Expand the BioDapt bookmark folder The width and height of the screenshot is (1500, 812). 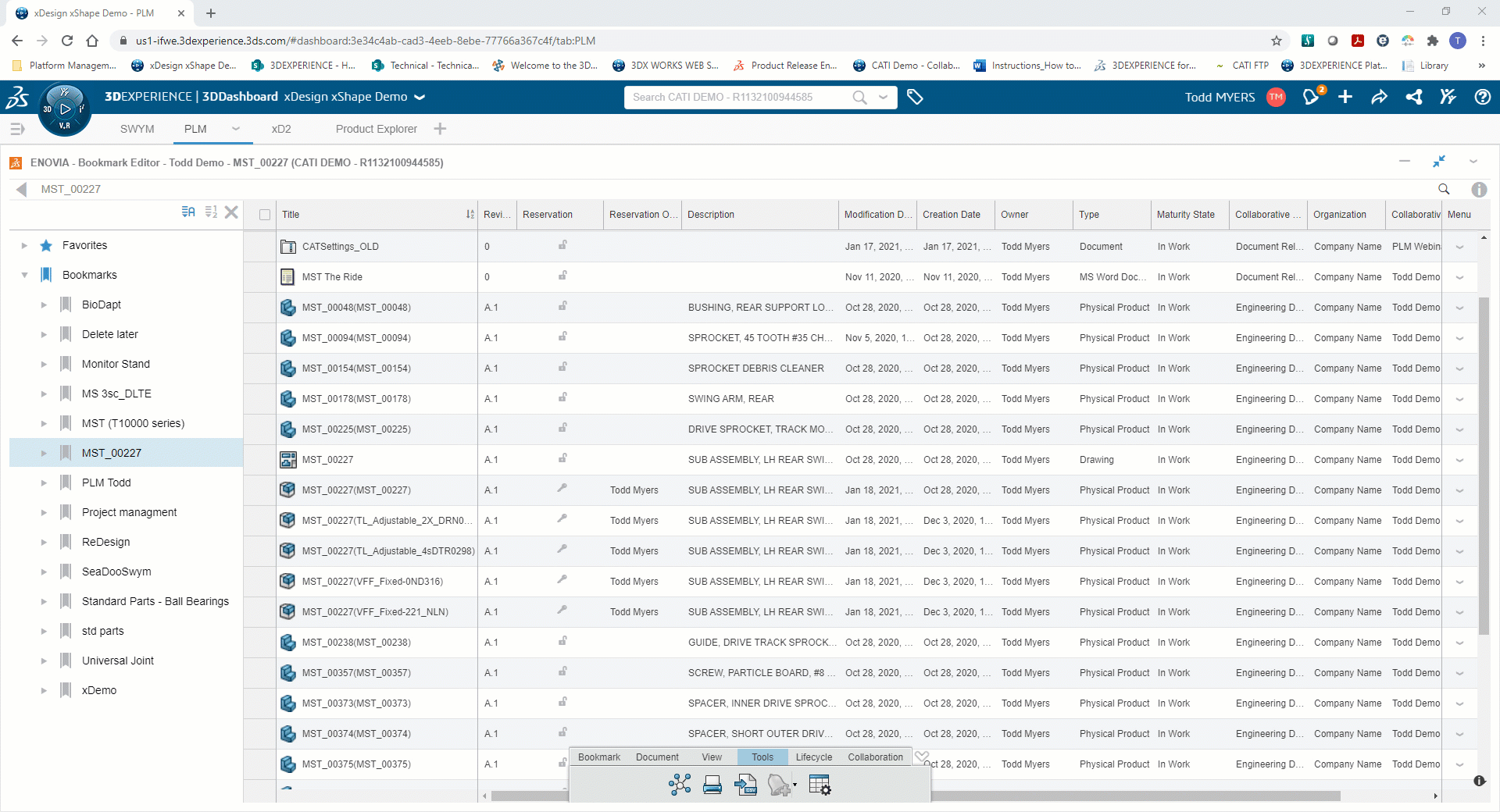click(x=44, y=304)
